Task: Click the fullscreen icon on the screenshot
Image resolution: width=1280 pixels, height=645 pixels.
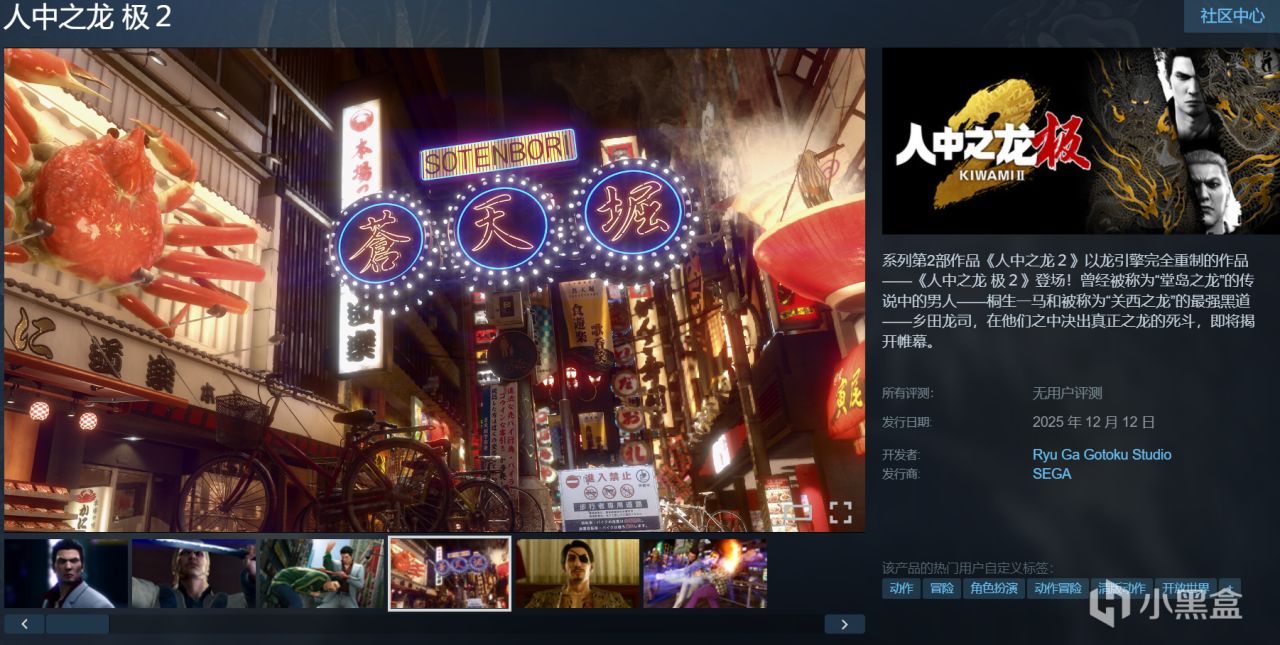Action: (841, 513)
